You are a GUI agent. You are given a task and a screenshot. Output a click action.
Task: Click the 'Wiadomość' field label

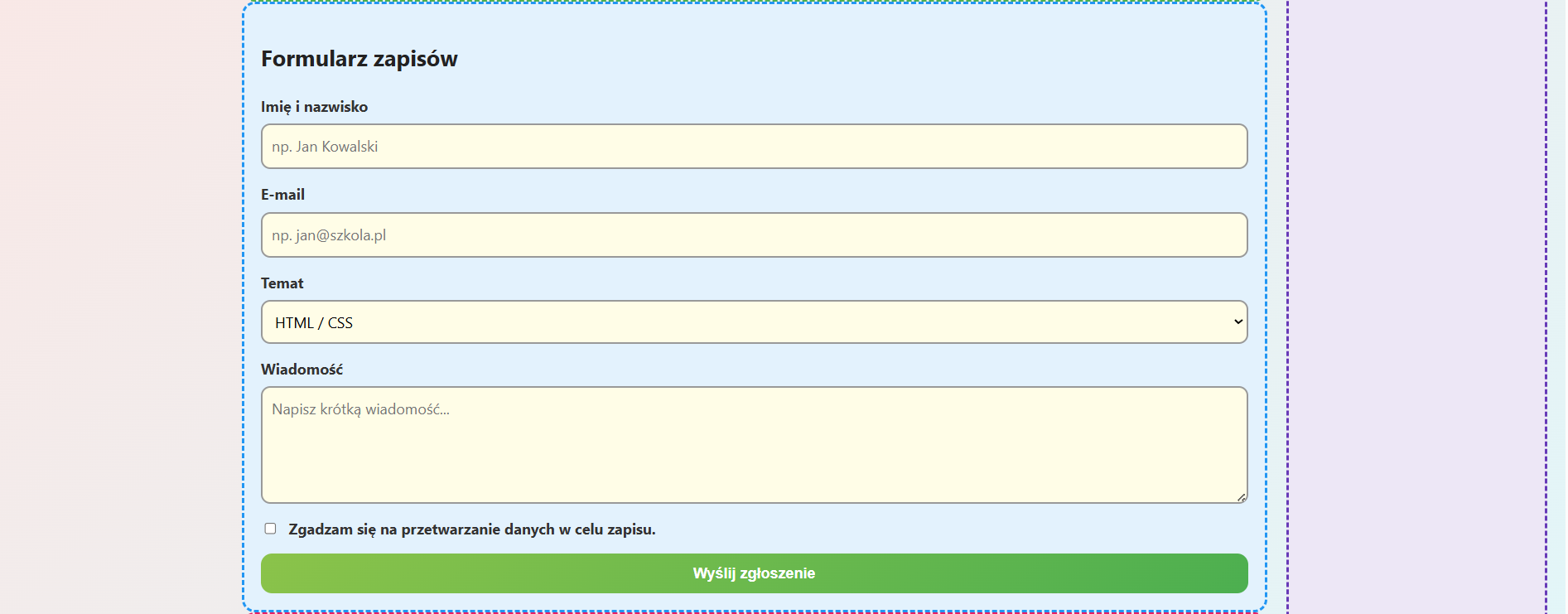tap(302, 370)
